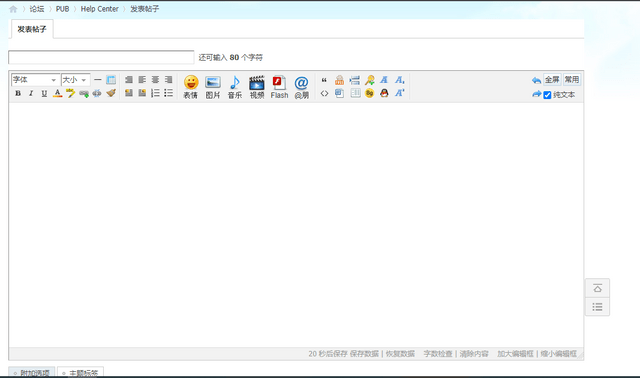Pick background highlight color pen
This screenshot has height=378, width=640.
click(71, 93)
